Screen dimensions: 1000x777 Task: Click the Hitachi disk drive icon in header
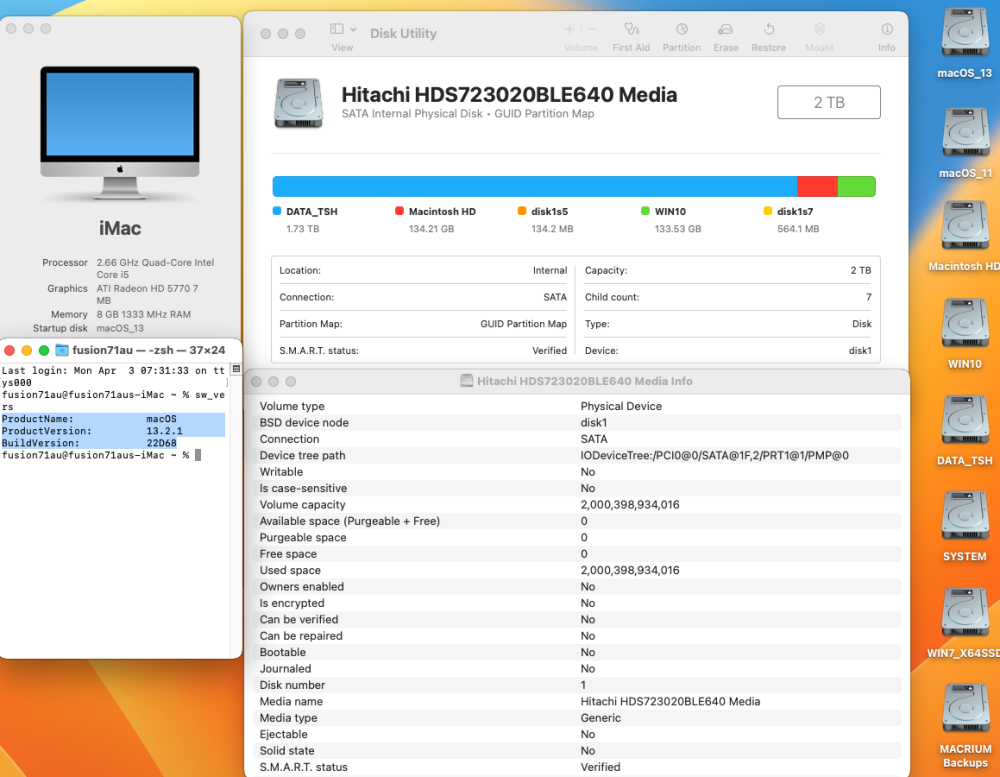pyautogui.click(x=298, y=103)
